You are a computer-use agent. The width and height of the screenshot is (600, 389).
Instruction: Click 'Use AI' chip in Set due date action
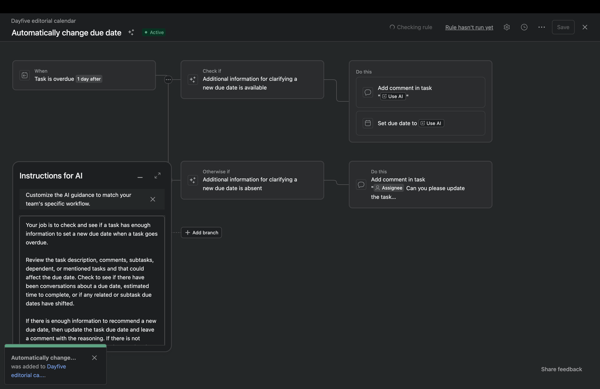click(x=431, y=123)
